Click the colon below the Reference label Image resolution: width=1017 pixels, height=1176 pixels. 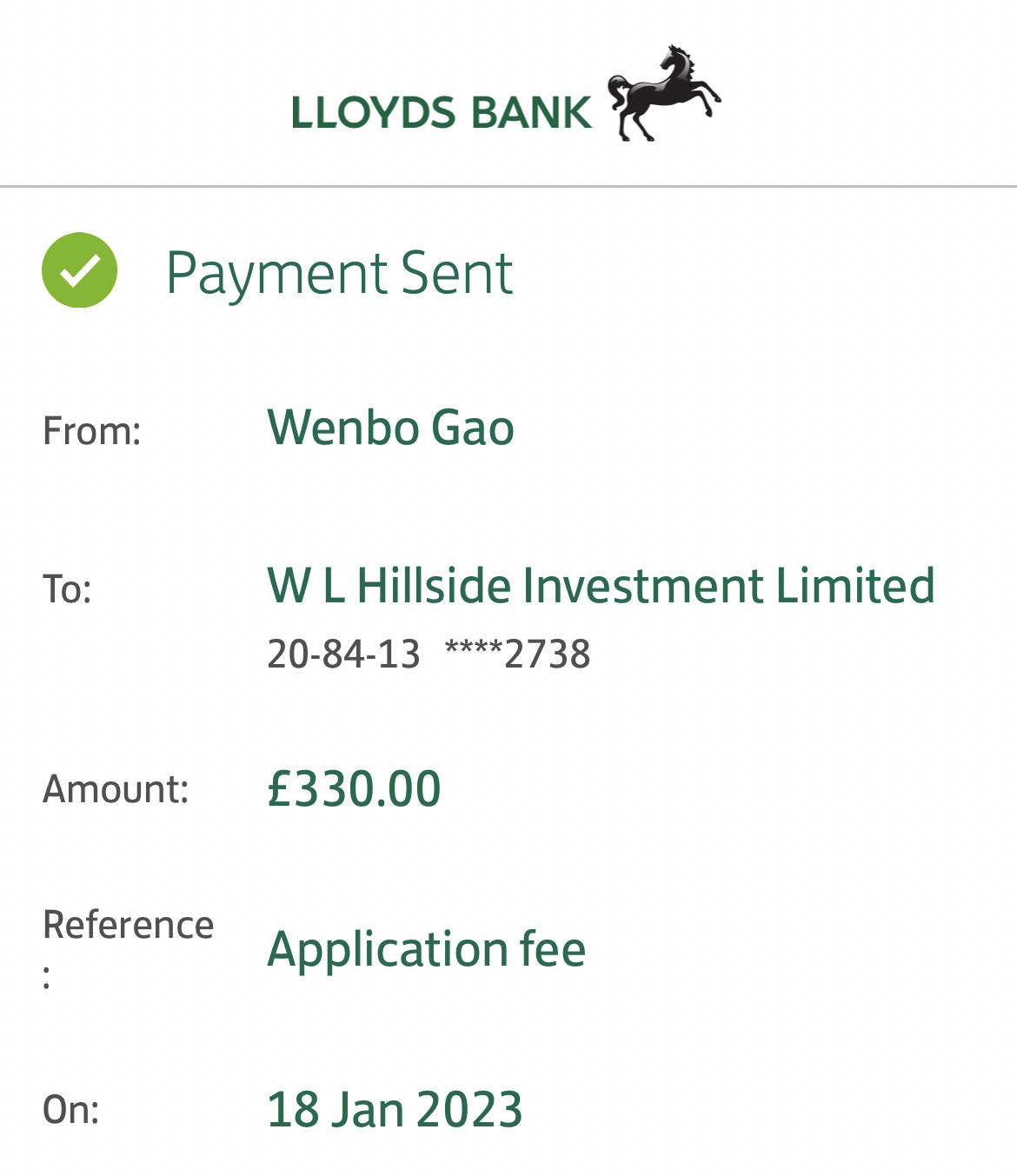[47, 980]
